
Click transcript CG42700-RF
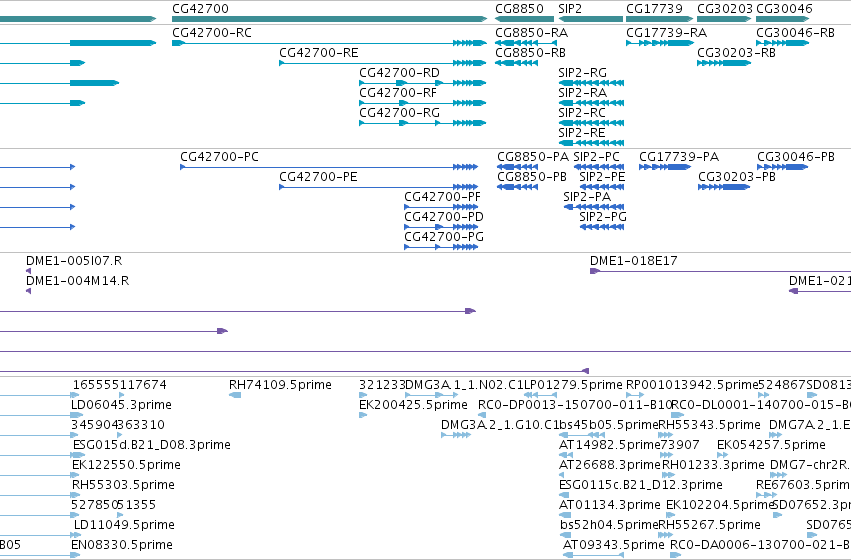[422, 103]
